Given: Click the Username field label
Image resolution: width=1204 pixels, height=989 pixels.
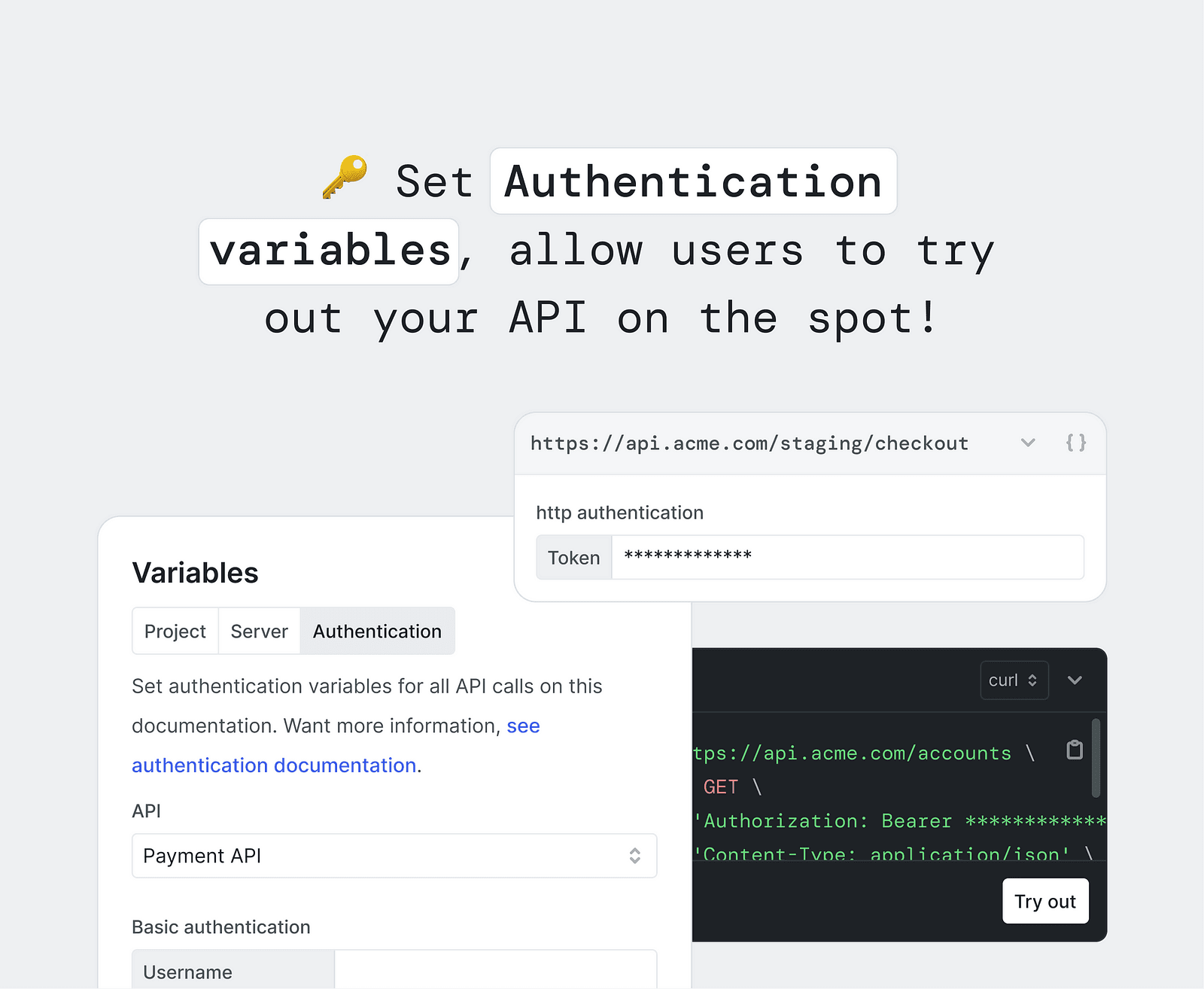Looking at the screenshot, I should tap(187, 972).
